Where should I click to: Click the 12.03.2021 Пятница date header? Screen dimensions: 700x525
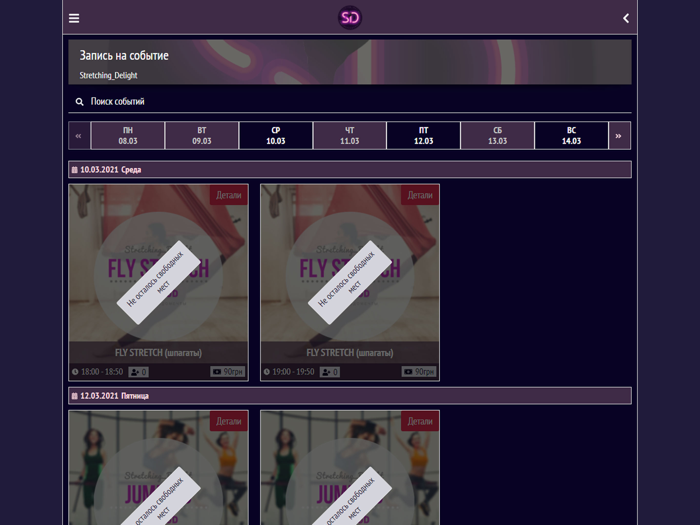tap(350, 396)
